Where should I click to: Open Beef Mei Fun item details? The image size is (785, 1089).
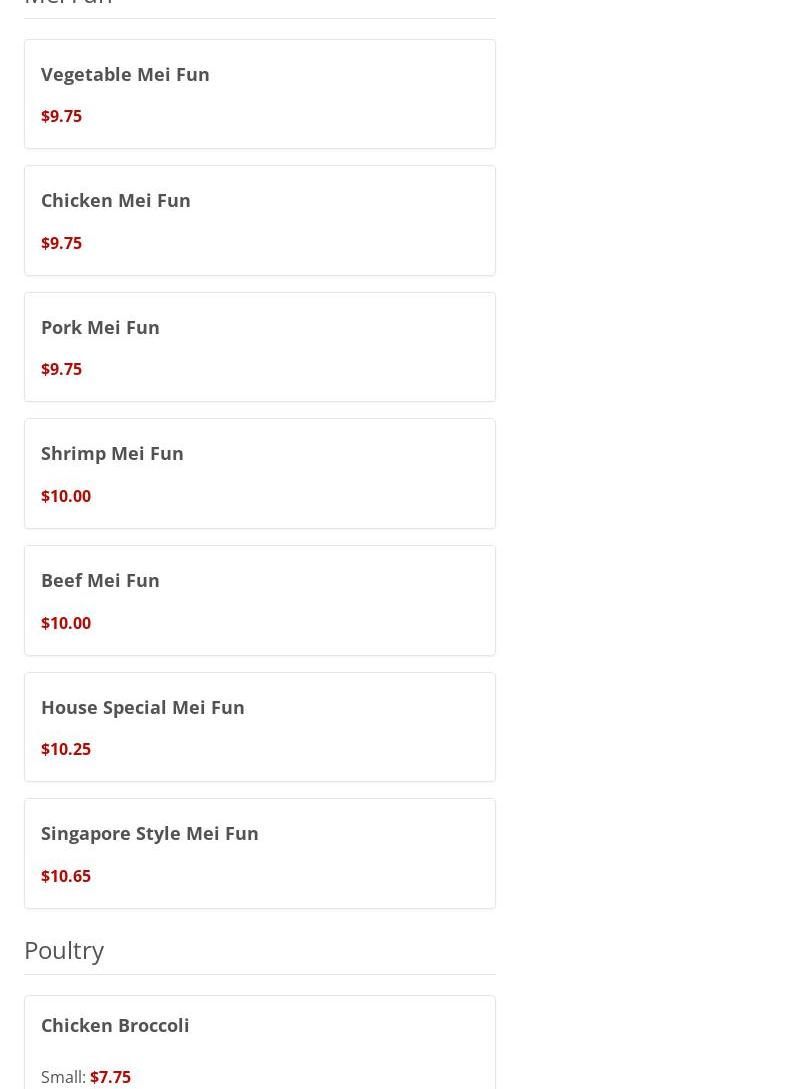pyautogui.click(x=100, y=580)
